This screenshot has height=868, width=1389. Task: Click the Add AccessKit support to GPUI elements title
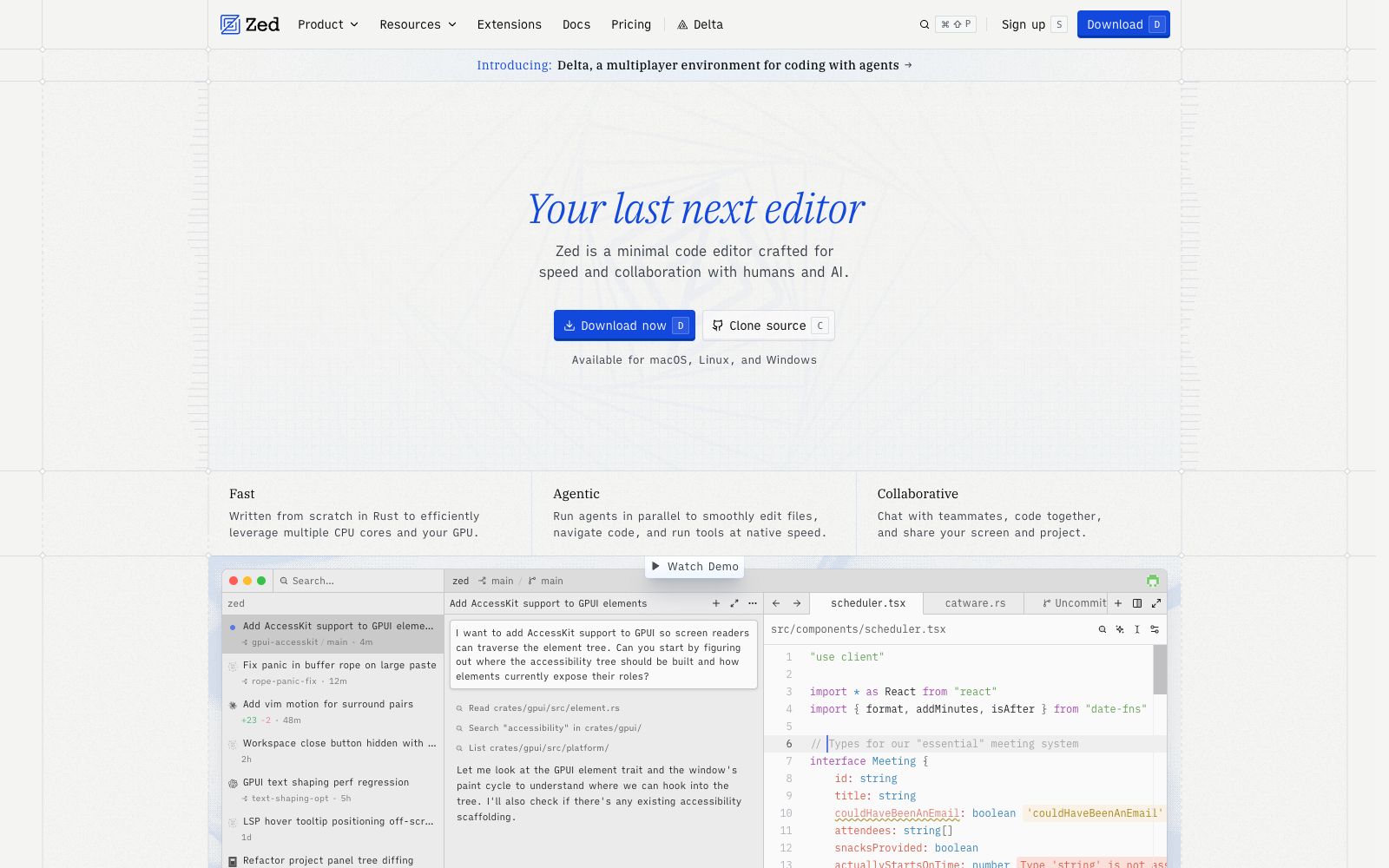tap(548, 603)
